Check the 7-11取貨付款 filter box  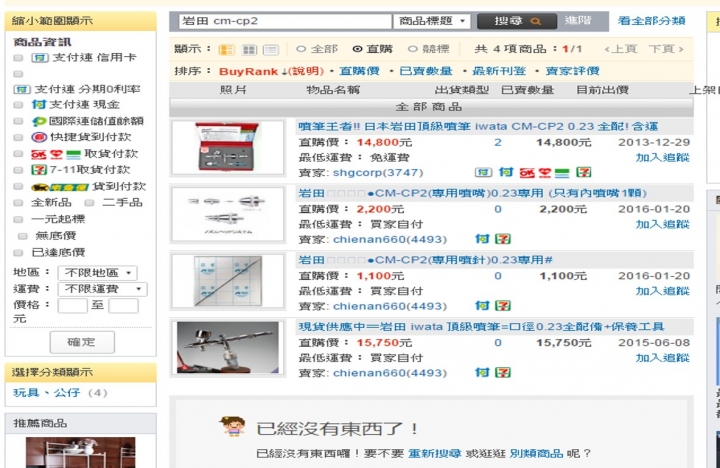point(18,170)
